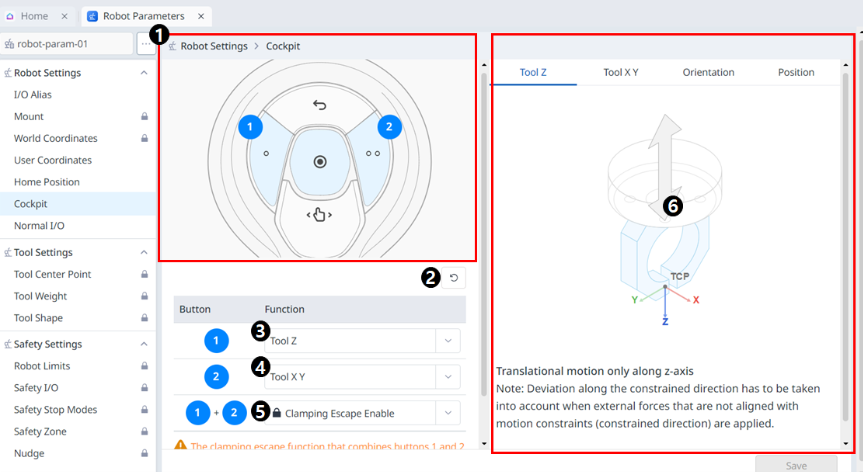Click the center circle button on cockpit diagram

point(319,161)
